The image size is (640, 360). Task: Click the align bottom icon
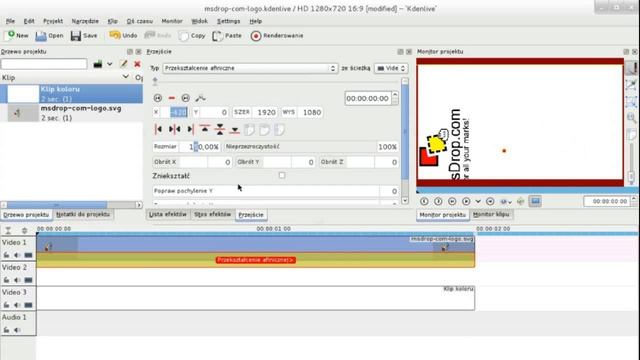(235, 130)
